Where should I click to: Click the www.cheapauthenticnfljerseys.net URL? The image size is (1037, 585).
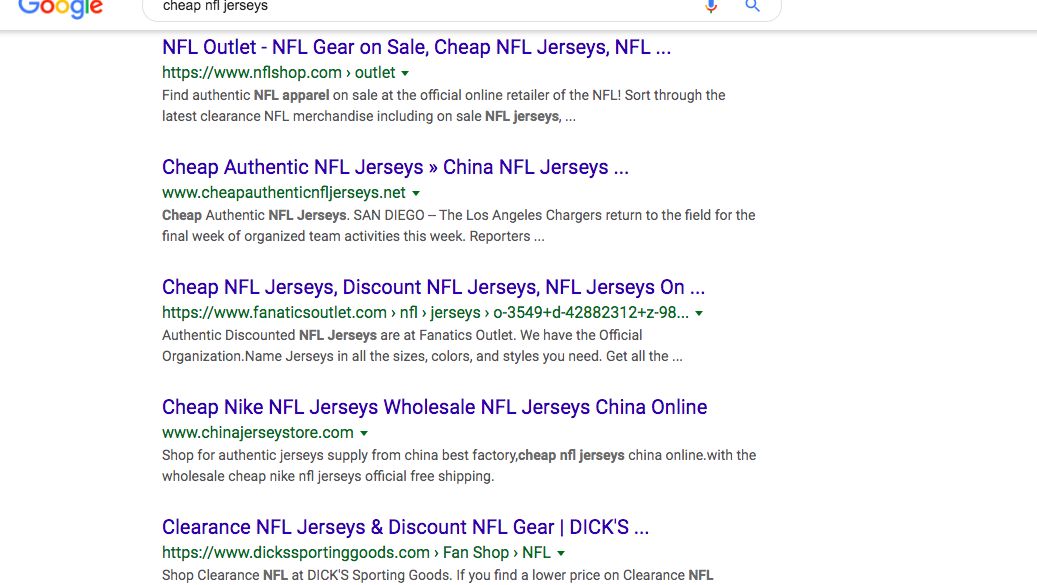click(x=284, y=192)
